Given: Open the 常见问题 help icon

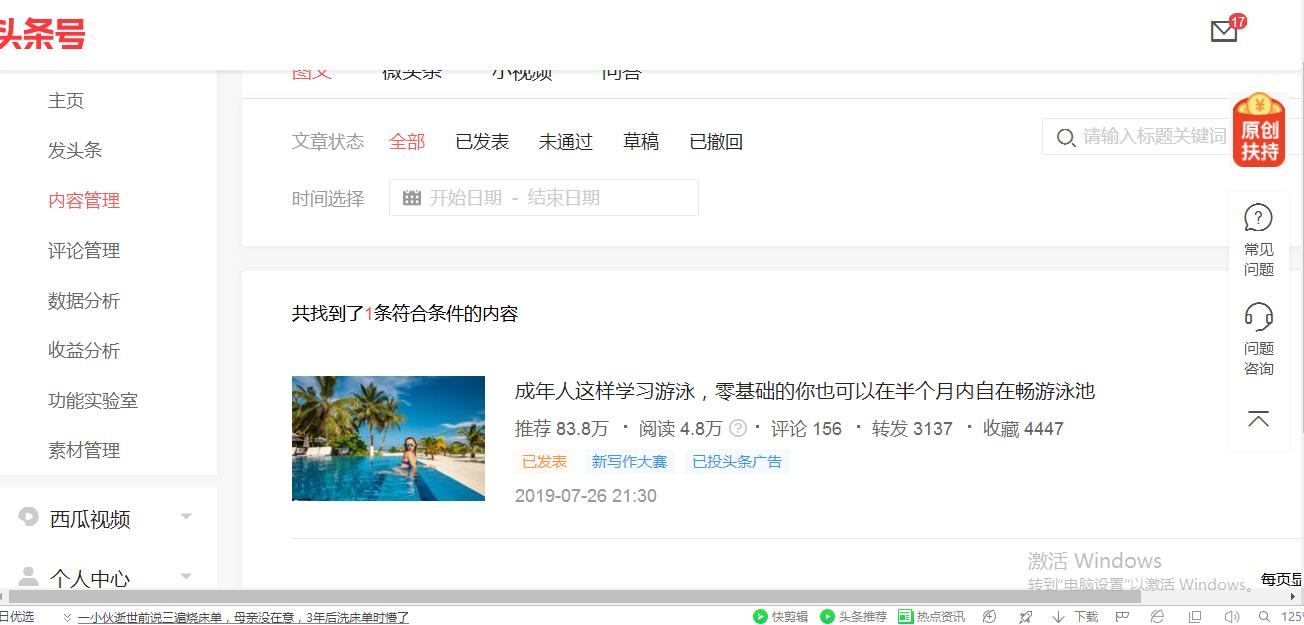Looking at the screenshot, I should [1258, 216].
